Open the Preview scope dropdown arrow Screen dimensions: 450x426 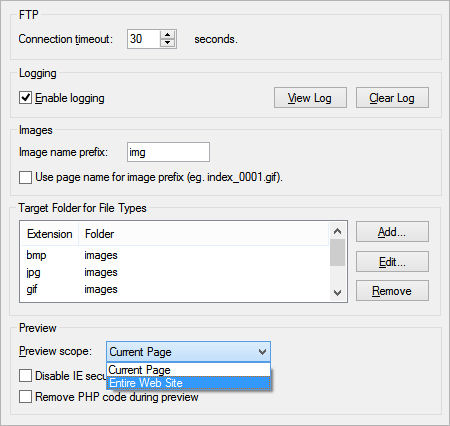click(262, 352)
